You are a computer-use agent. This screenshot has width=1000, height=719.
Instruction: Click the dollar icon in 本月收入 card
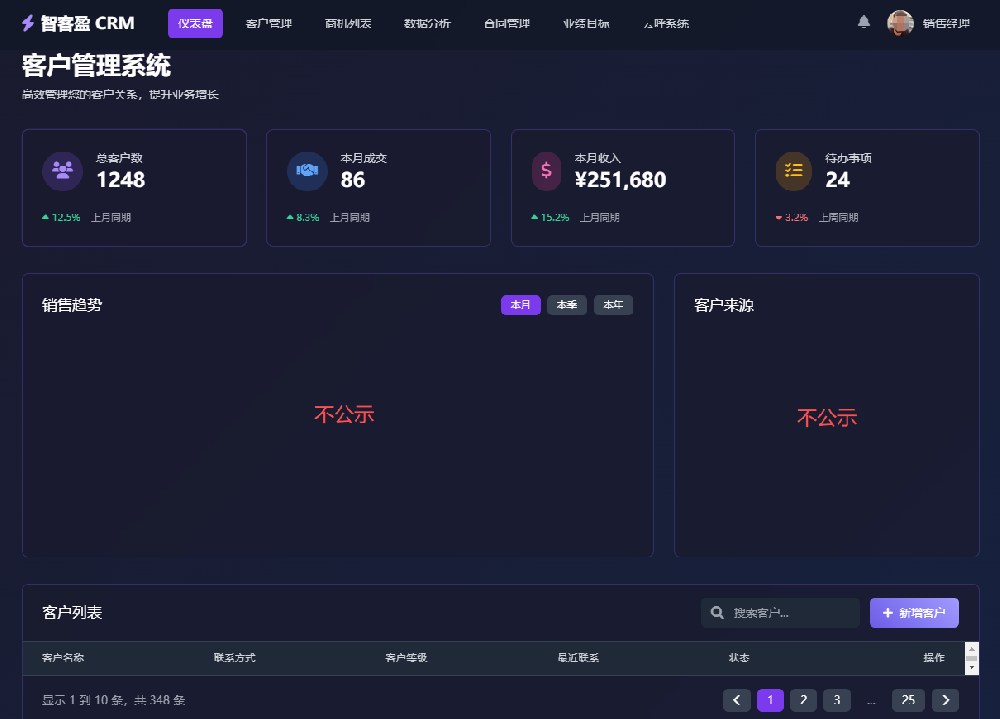click(x=546, y=171)
